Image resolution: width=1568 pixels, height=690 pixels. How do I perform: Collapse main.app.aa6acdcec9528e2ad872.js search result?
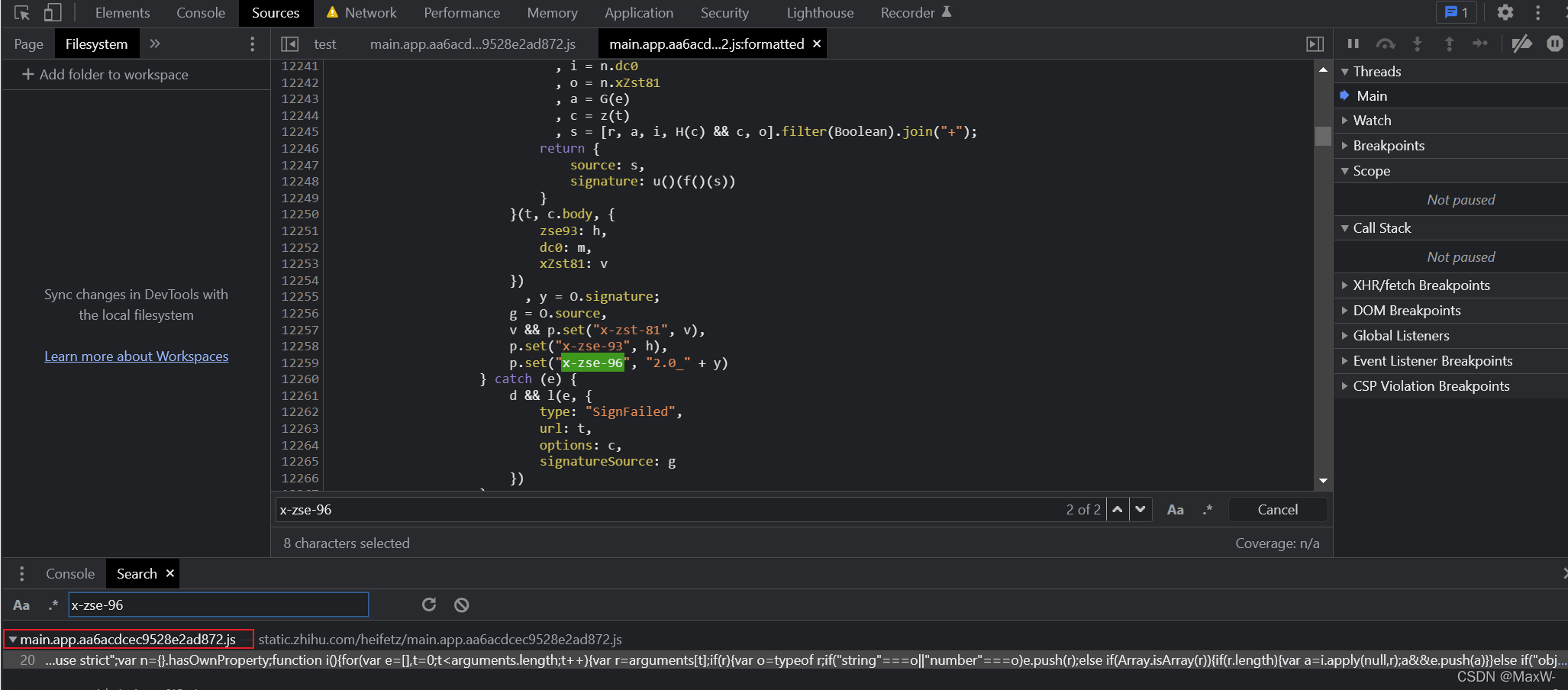[x=13, y=640]
